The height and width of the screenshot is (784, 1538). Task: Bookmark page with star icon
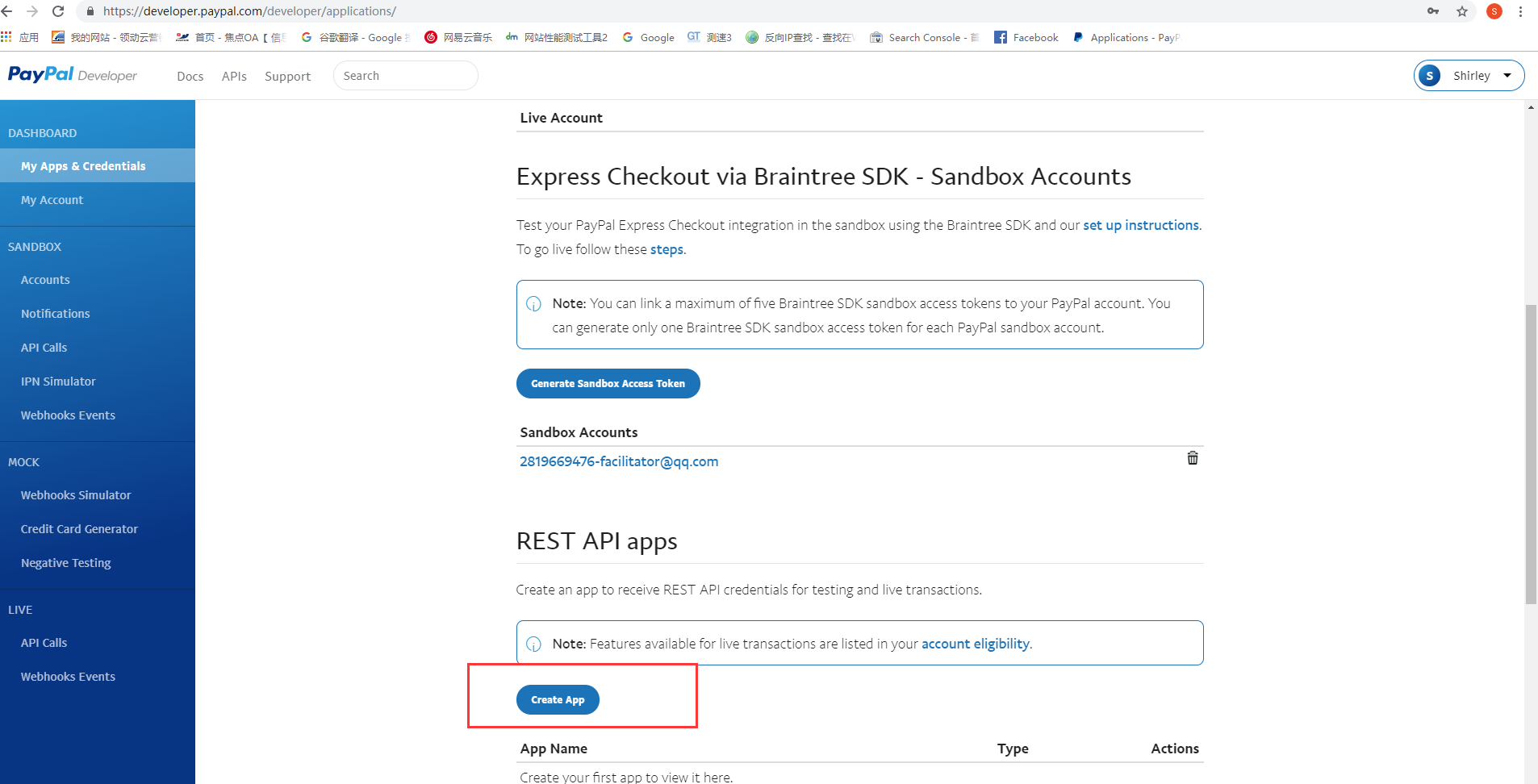click(x=1461, y=11)
